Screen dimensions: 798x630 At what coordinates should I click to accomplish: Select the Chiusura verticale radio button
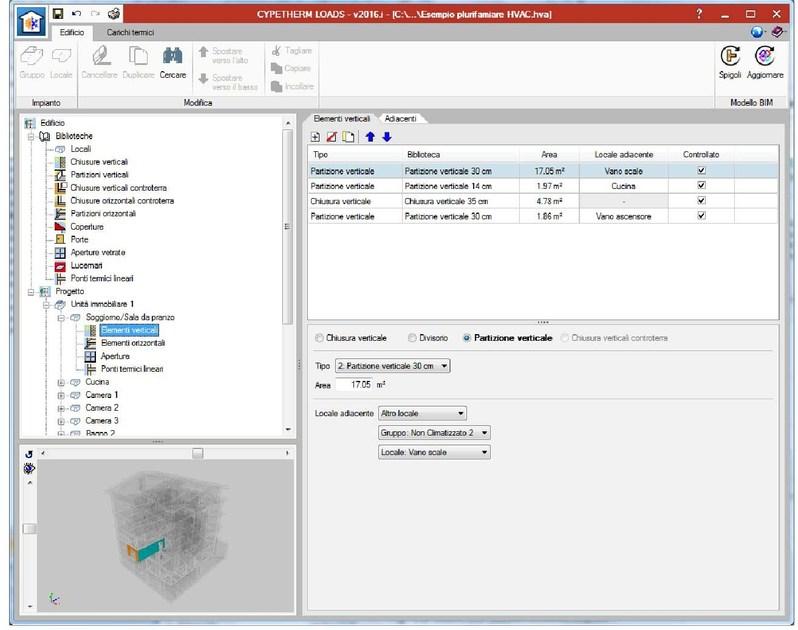pos(320,338)
